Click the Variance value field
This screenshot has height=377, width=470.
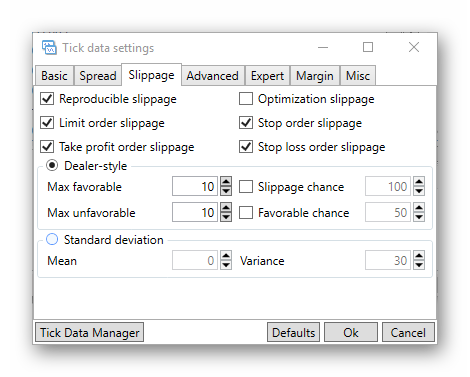click(388, 260)
